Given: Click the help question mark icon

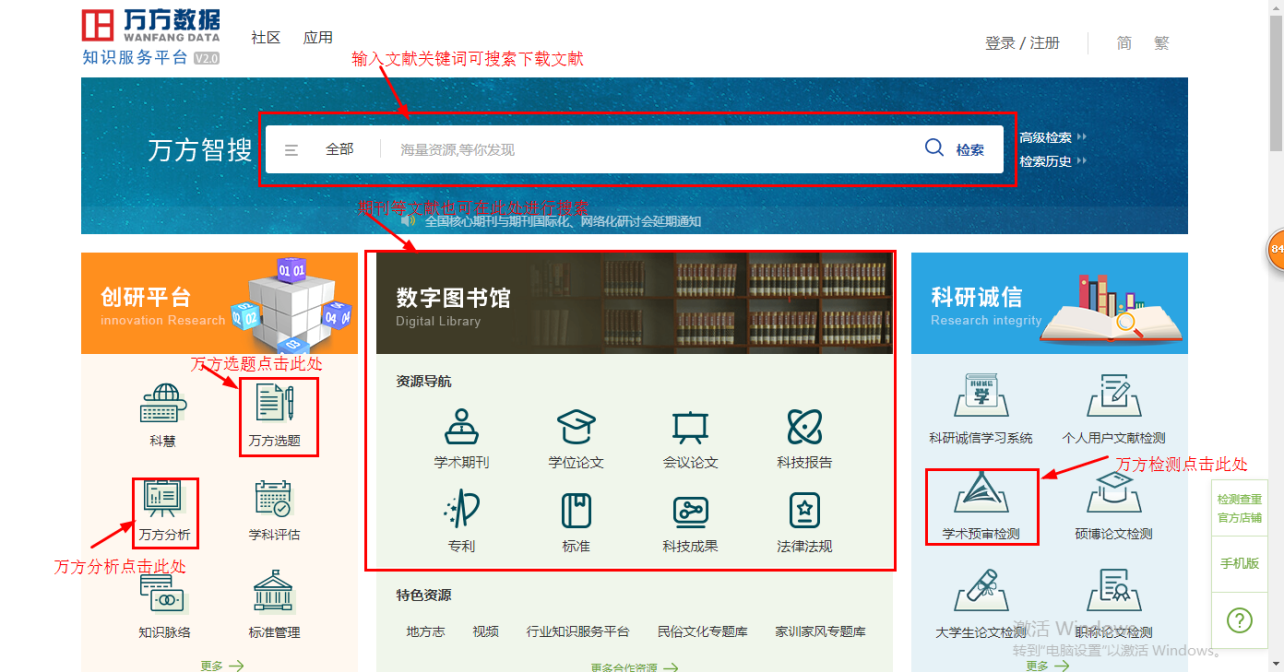Looking at the screenshot, I should 1239,620.
